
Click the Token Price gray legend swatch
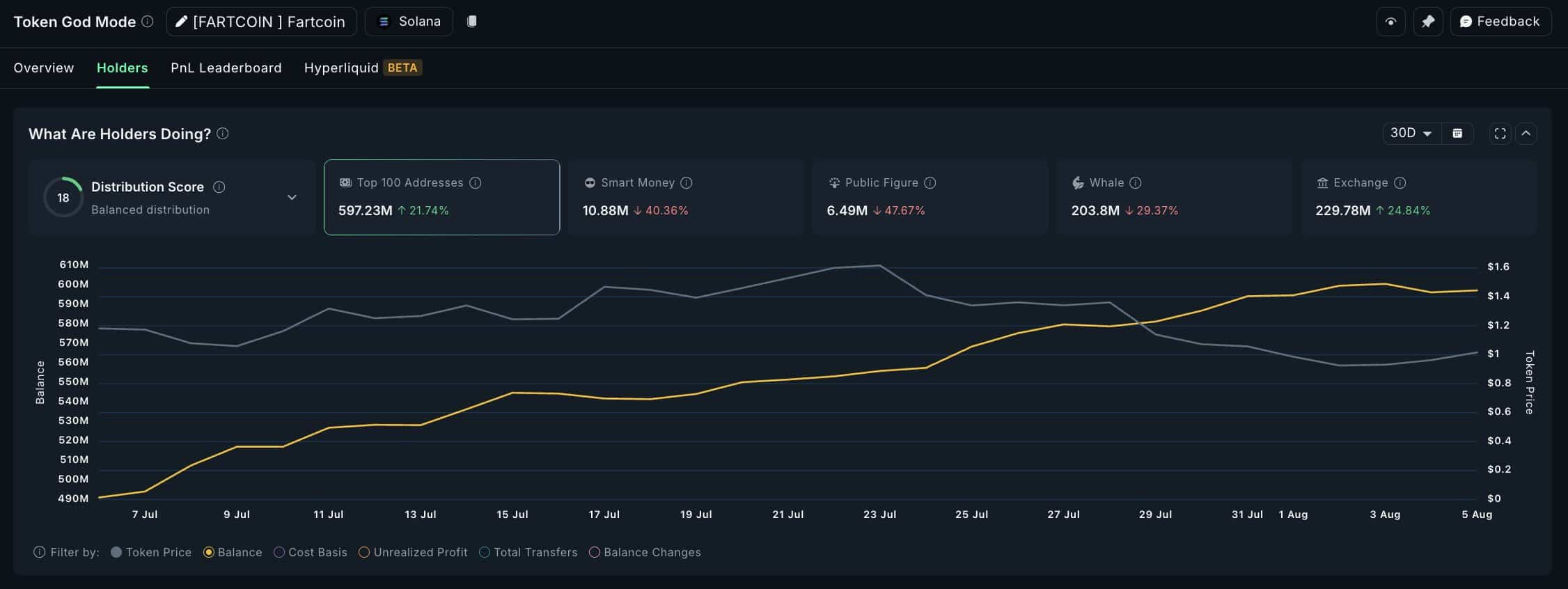(x=116, y=552)
